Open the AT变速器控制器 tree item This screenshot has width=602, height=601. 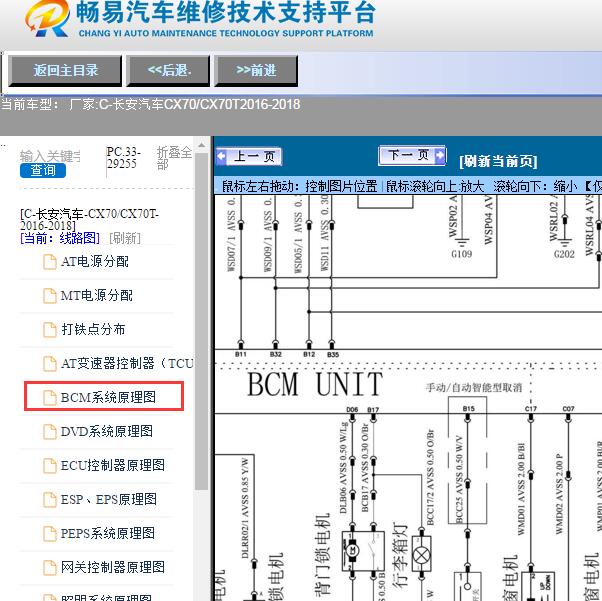127,363
